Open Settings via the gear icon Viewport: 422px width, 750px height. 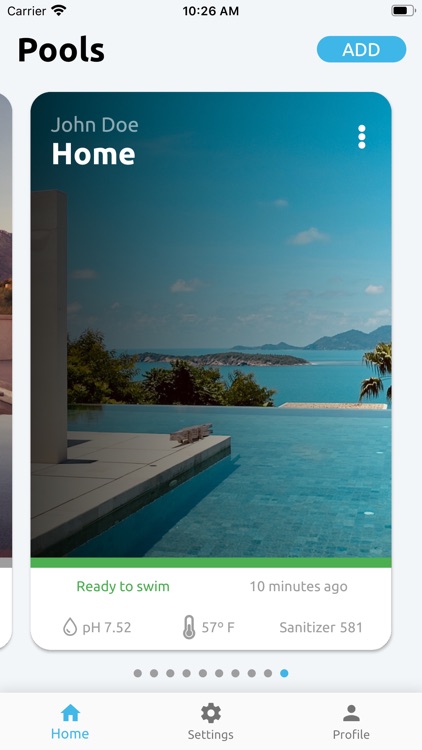tap(211, 713)
